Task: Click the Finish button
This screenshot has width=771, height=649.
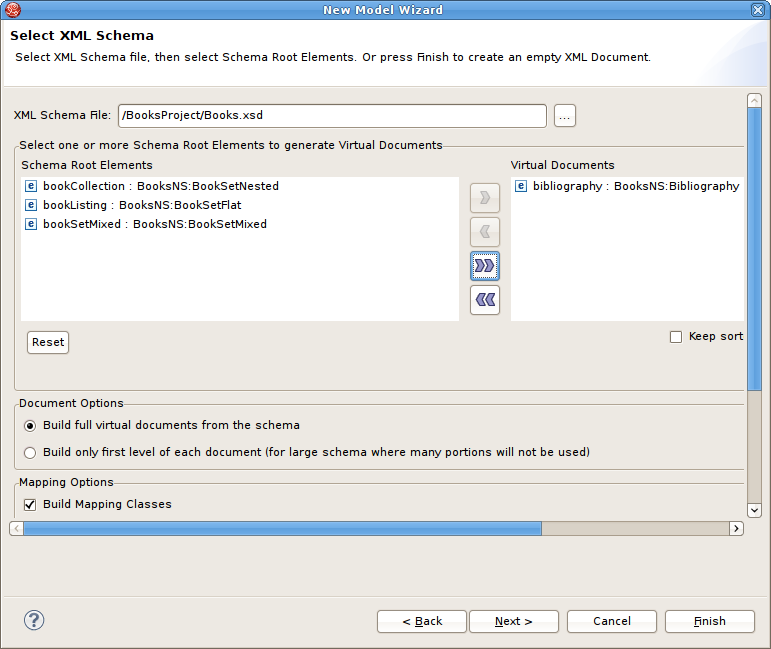Action: [709, 621]
